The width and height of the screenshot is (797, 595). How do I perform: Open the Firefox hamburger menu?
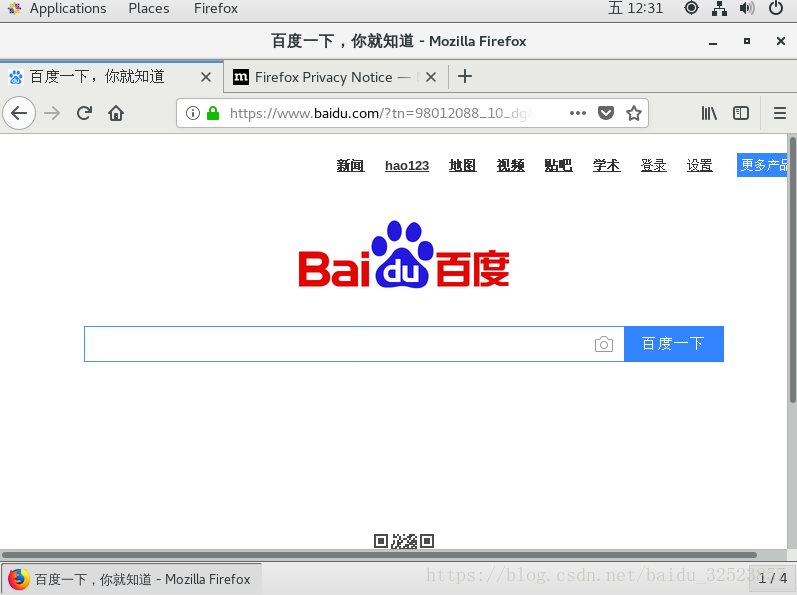(780, 113)
